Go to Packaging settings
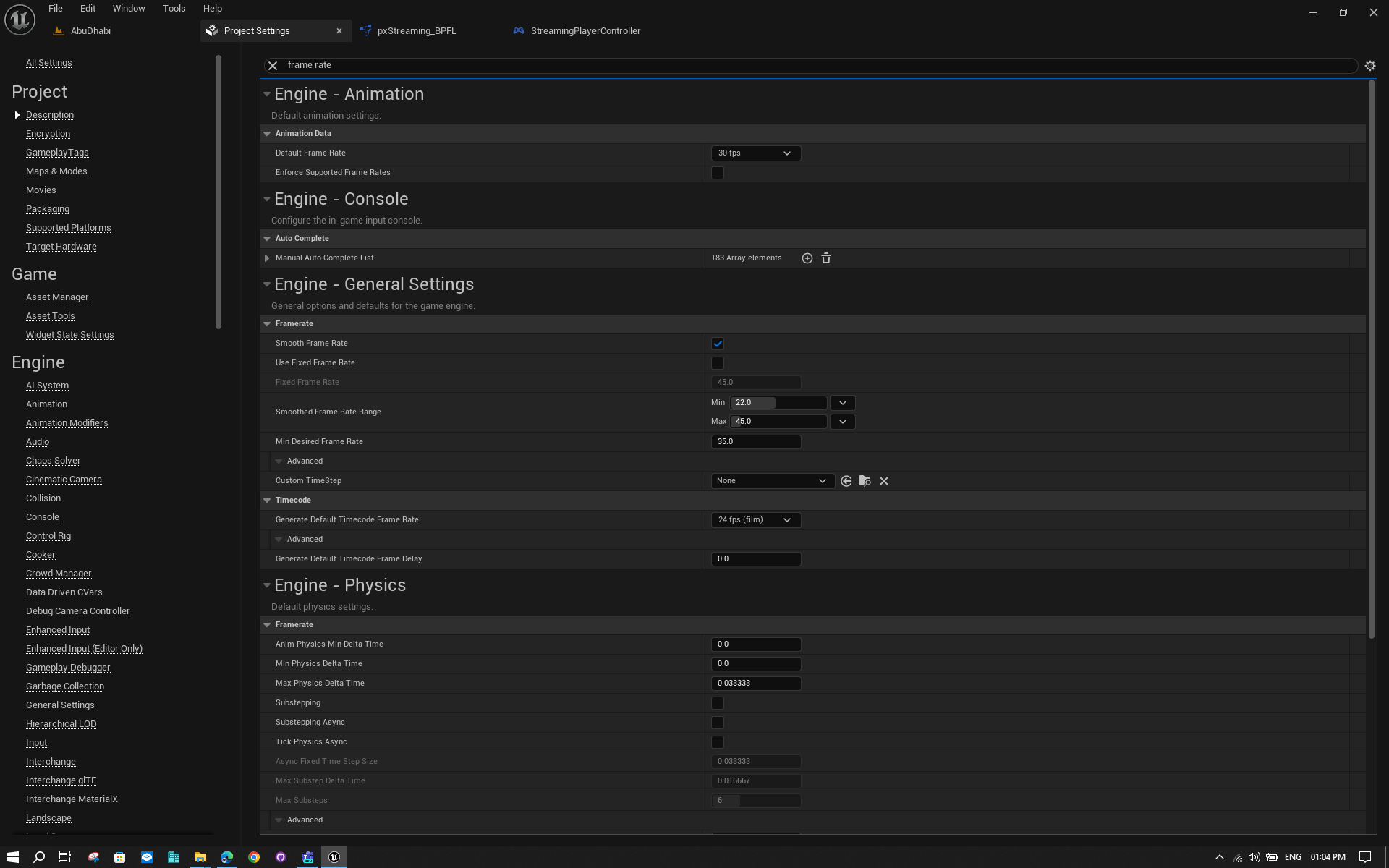 48,209
